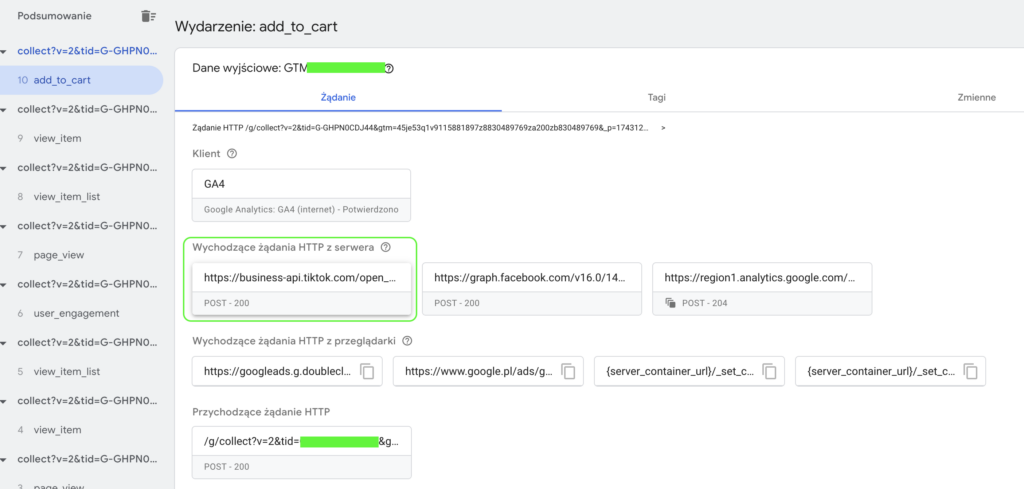Collapse the collect group above user_engagement

tap(8, 284)
